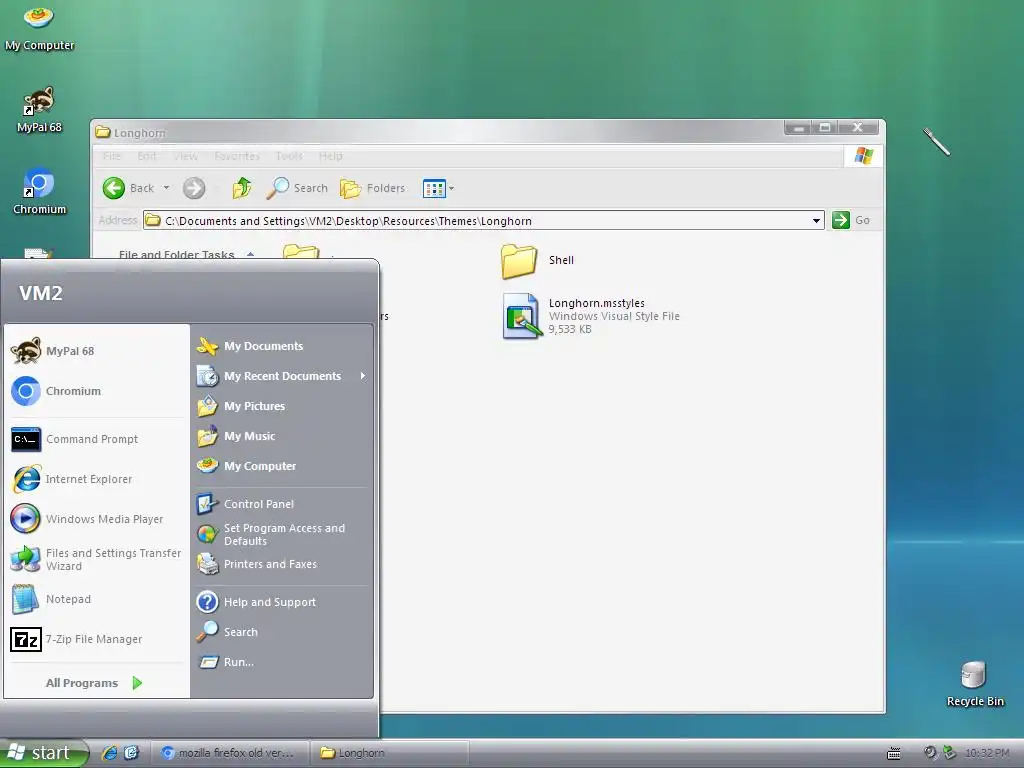The image size is (1024, 768).
Task: Click the Start button
Action: (43, 753)
